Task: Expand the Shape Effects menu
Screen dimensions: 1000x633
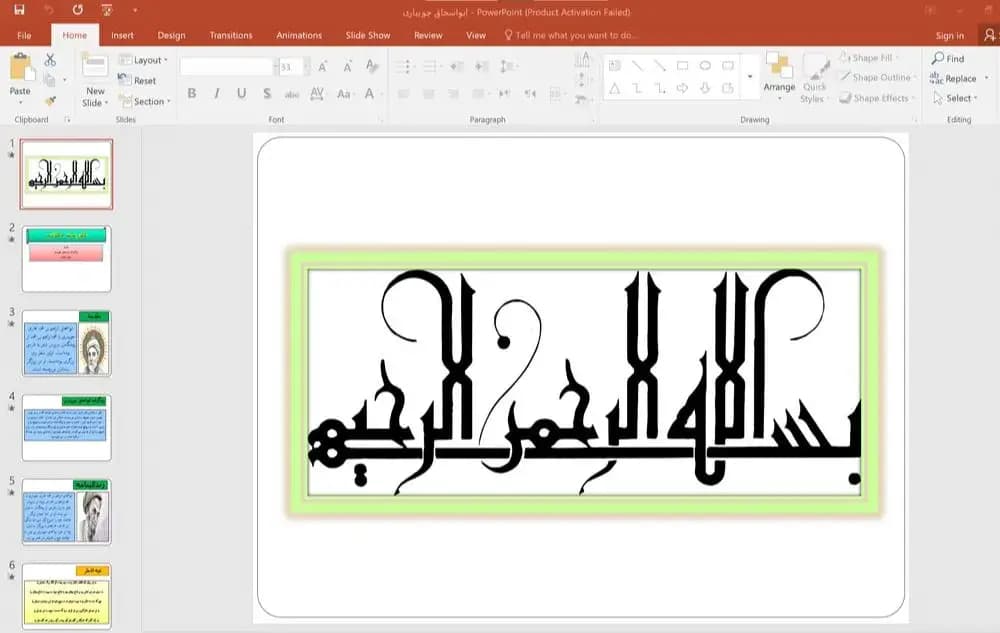Action: 878,98
